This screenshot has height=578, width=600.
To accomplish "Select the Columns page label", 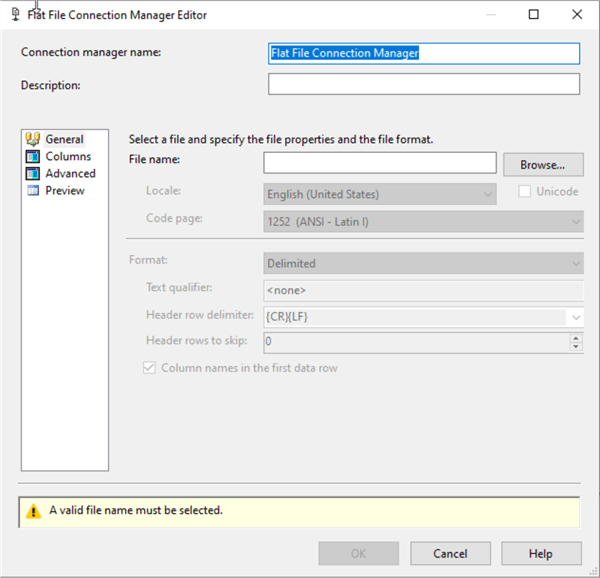I will (68, 156).
